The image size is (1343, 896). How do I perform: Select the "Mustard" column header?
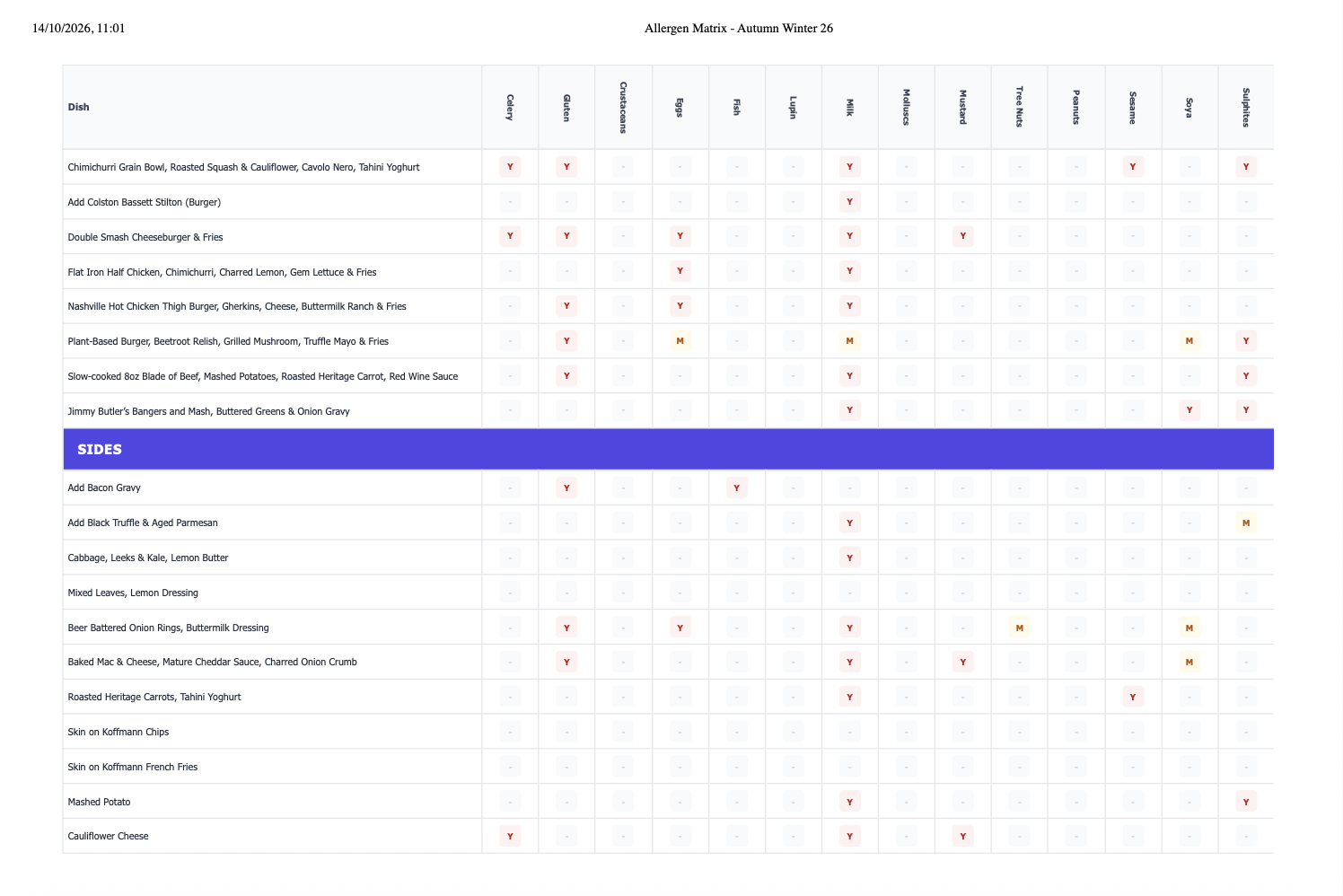[962, 107]
